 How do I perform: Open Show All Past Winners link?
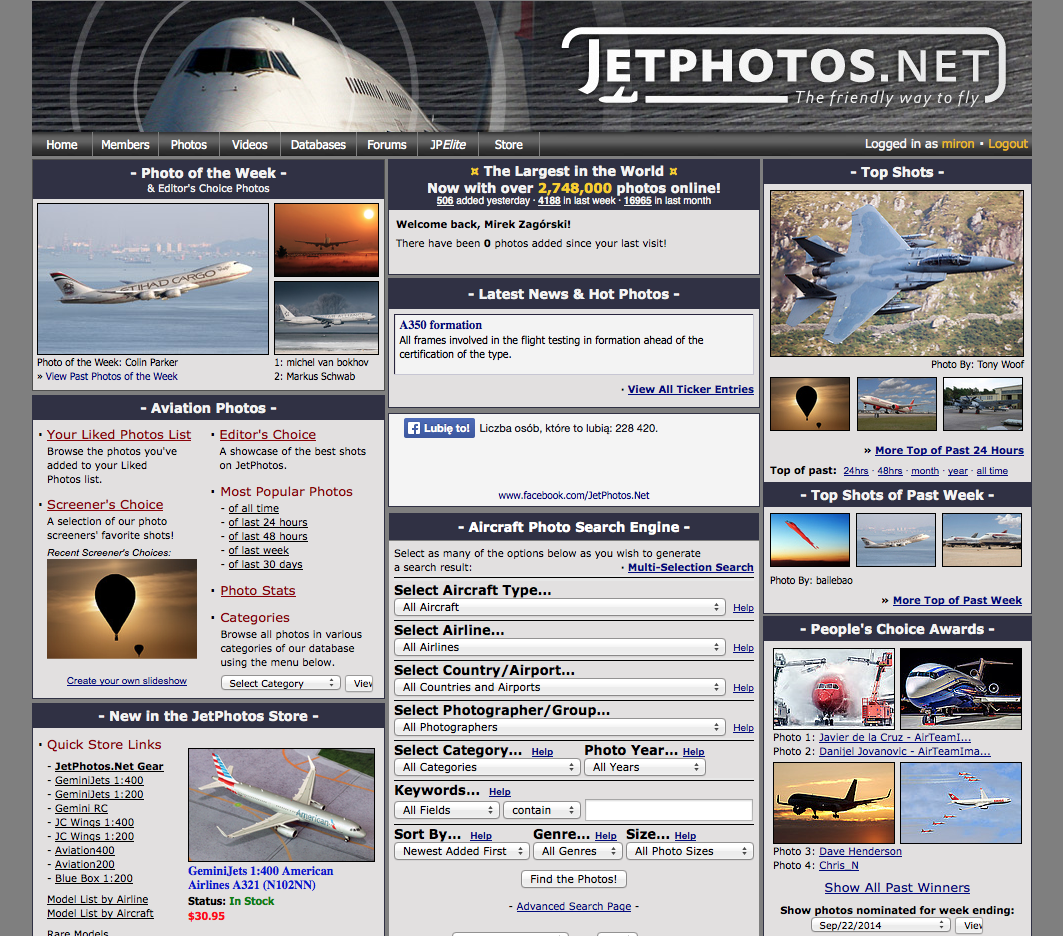click(x=897, y=887)
